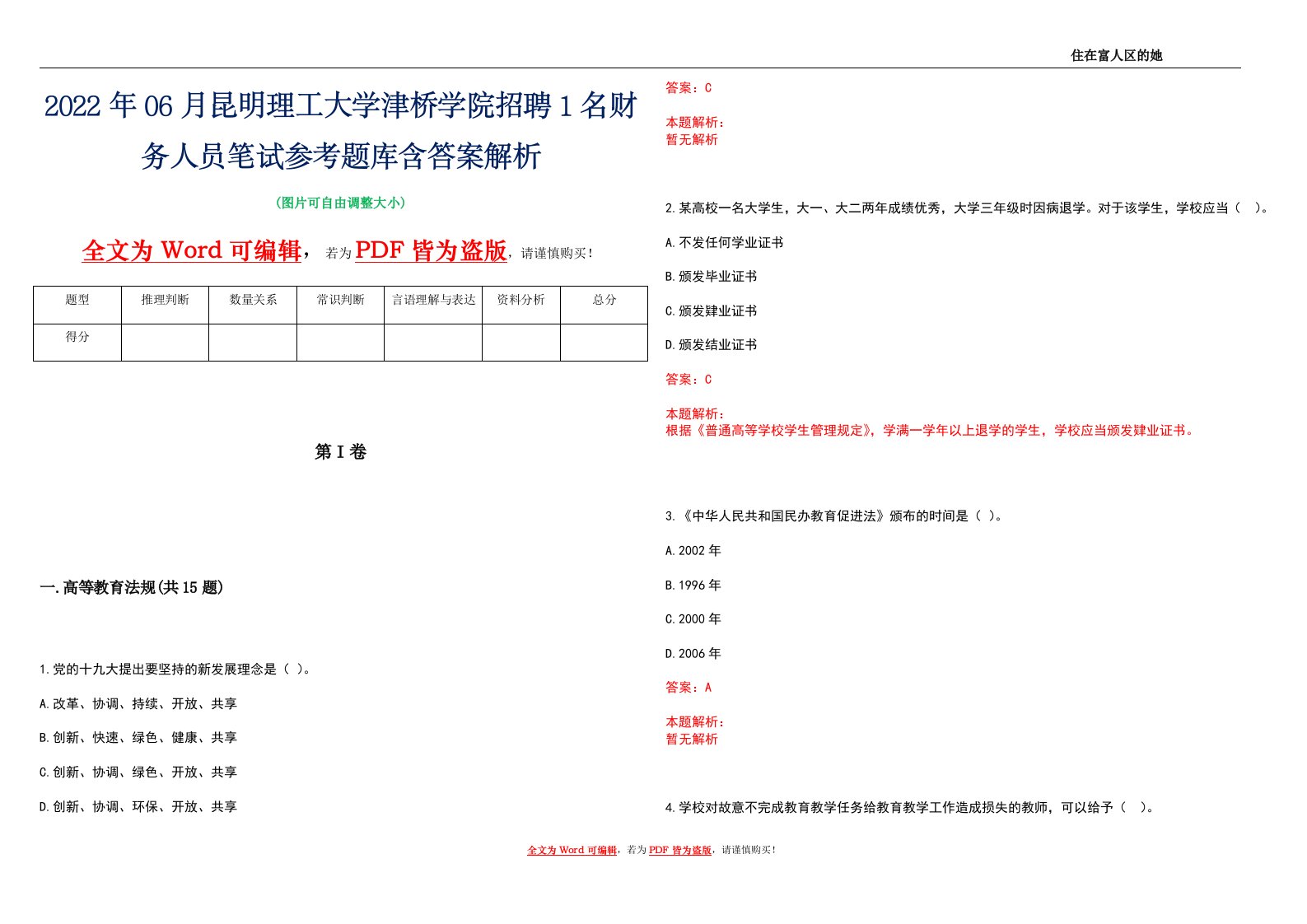Select the table cell 常识判断
This screenshot has width=1307, height=924.
[340, 305]
